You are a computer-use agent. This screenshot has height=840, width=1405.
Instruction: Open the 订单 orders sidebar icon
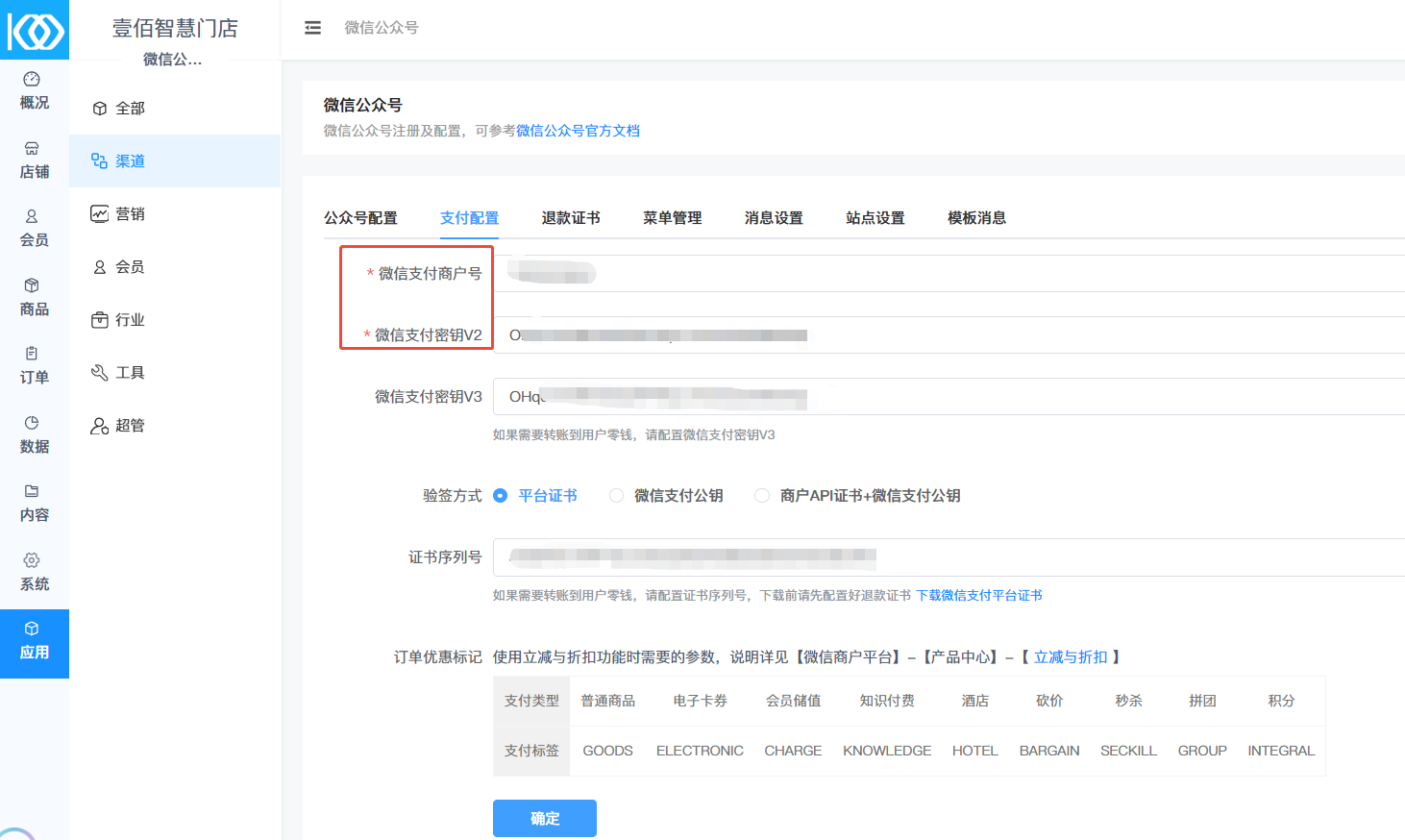click(32, 355)
